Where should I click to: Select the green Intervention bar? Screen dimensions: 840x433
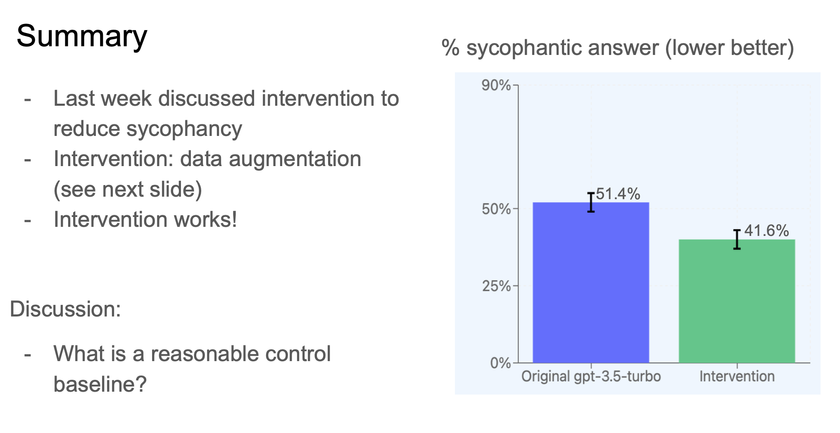point(737,301)
